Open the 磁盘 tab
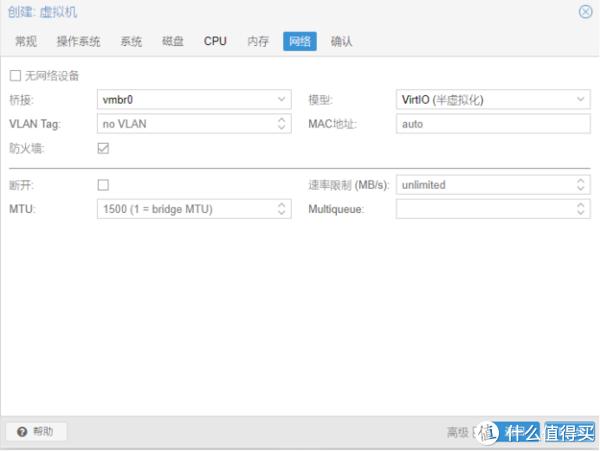Screen dimensions: 600x451 tap(173, 41)
